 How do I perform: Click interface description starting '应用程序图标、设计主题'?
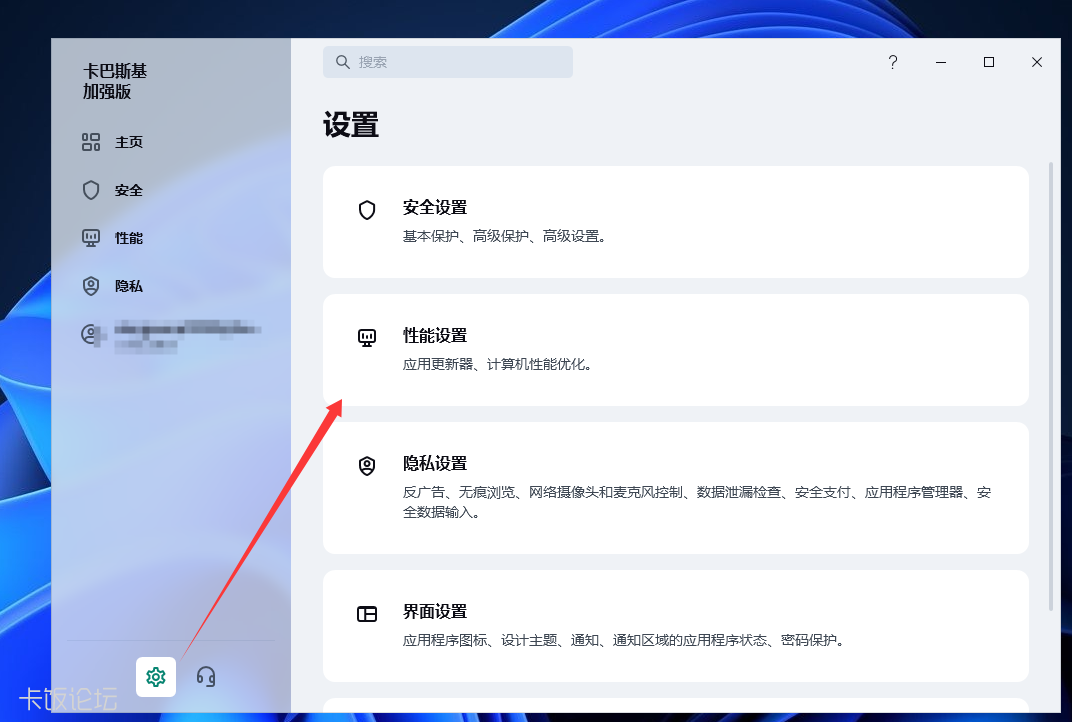pos(624,641)
